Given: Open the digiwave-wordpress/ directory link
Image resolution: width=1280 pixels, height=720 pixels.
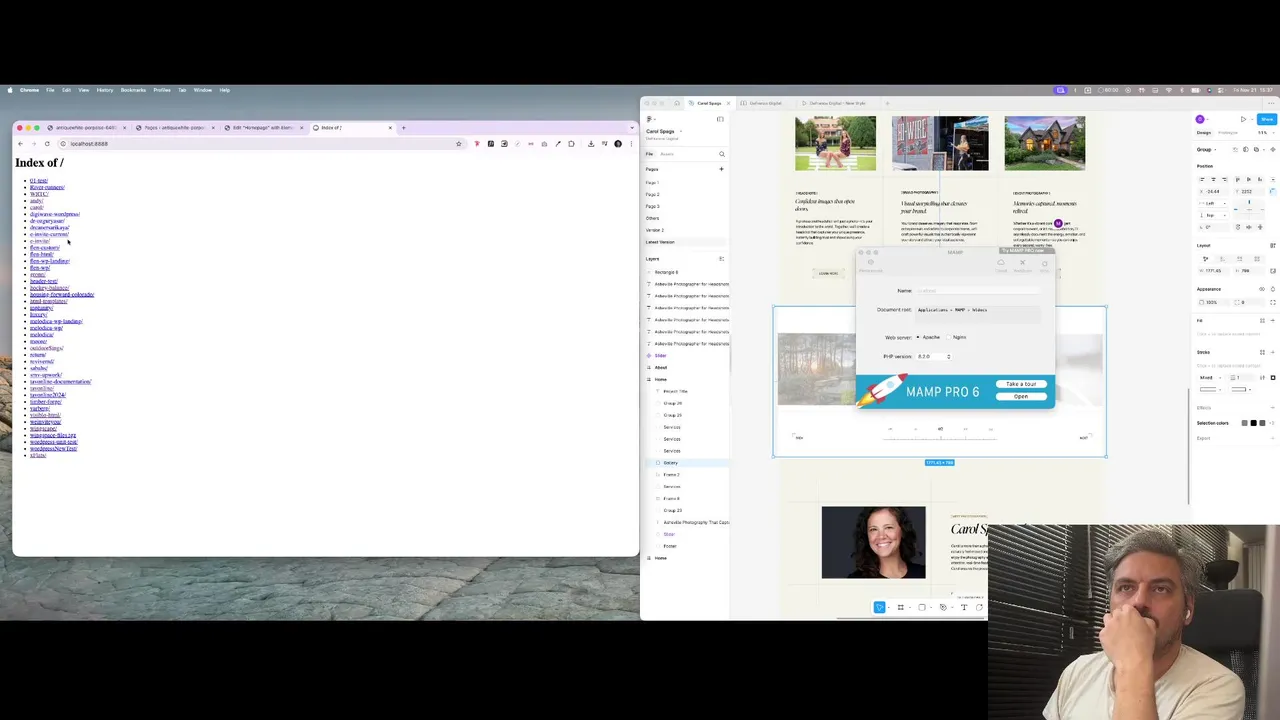Looking at the screenshot, I should click(x=55, y=215).
